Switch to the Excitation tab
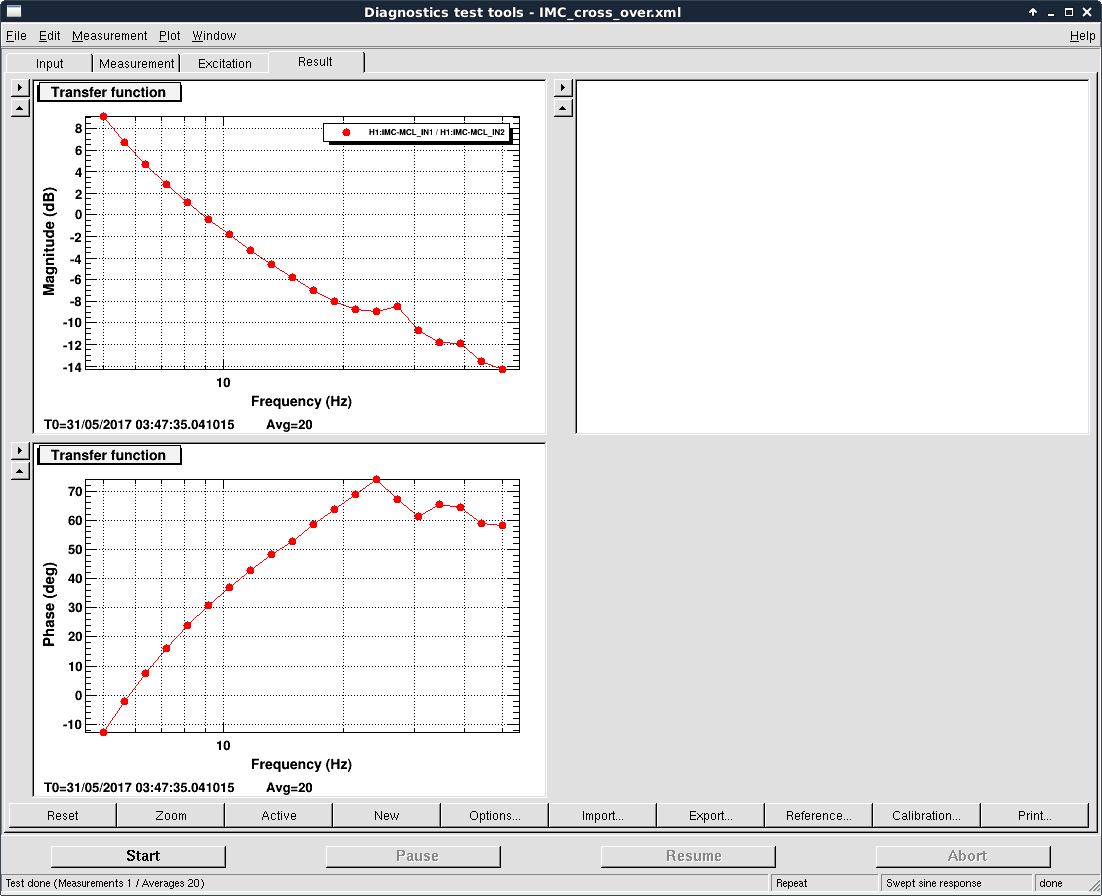Viewport: 1102px width, 896px height. click(x=225, y=63)
